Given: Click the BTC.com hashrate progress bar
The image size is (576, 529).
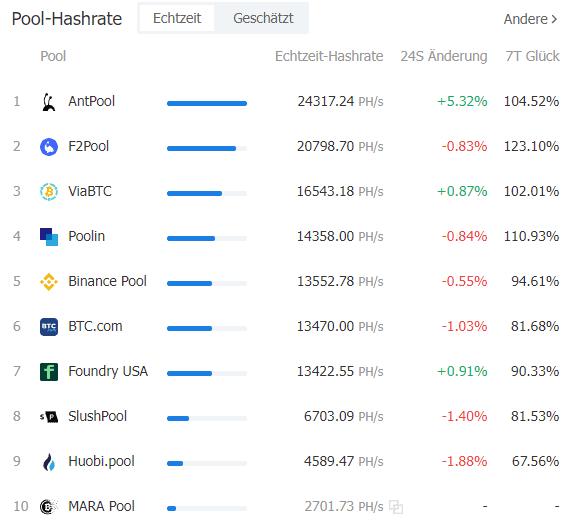Looking at the screenshot, I should tap(207, 328).
